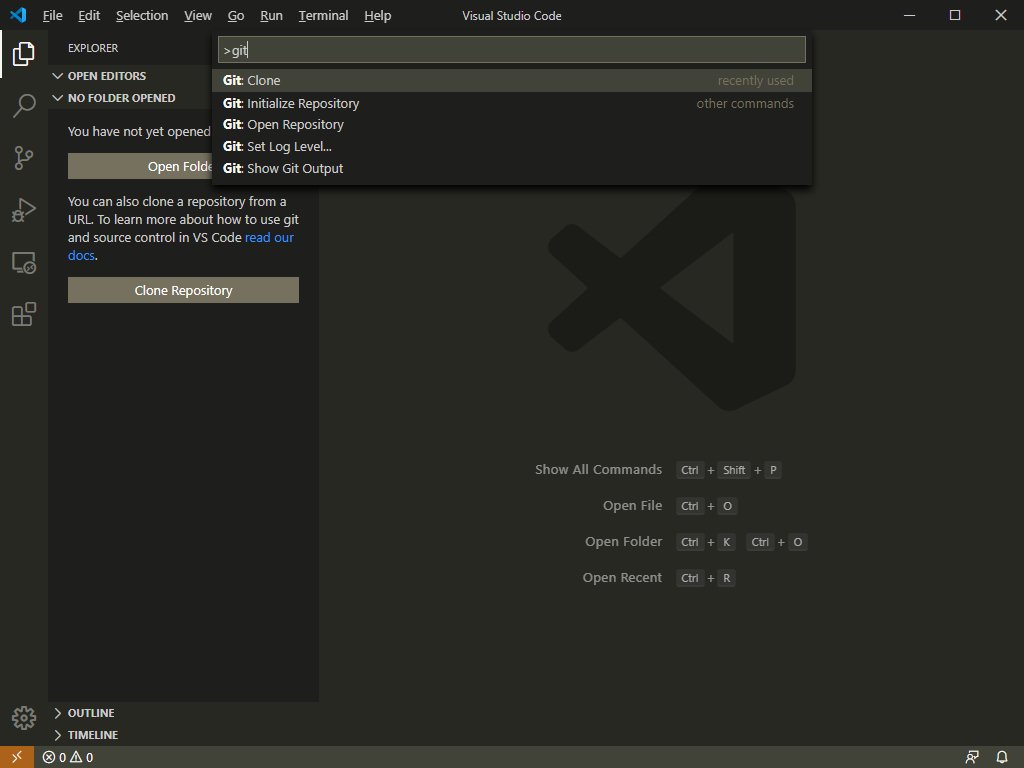
Task: Select Git: Show Git Output command
Action: coord(512,168)
